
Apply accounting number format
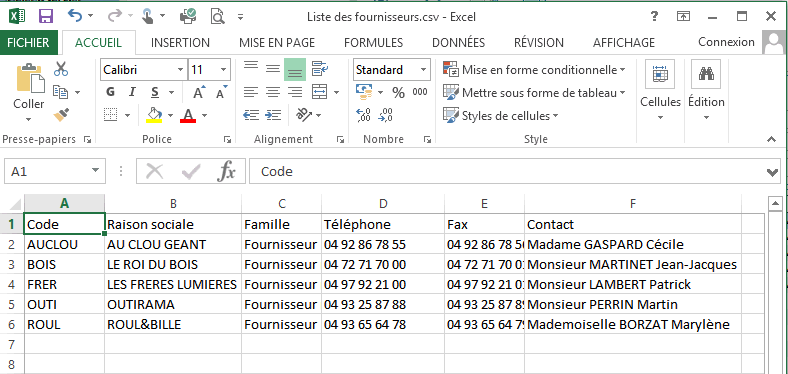(x=364, y=92)
